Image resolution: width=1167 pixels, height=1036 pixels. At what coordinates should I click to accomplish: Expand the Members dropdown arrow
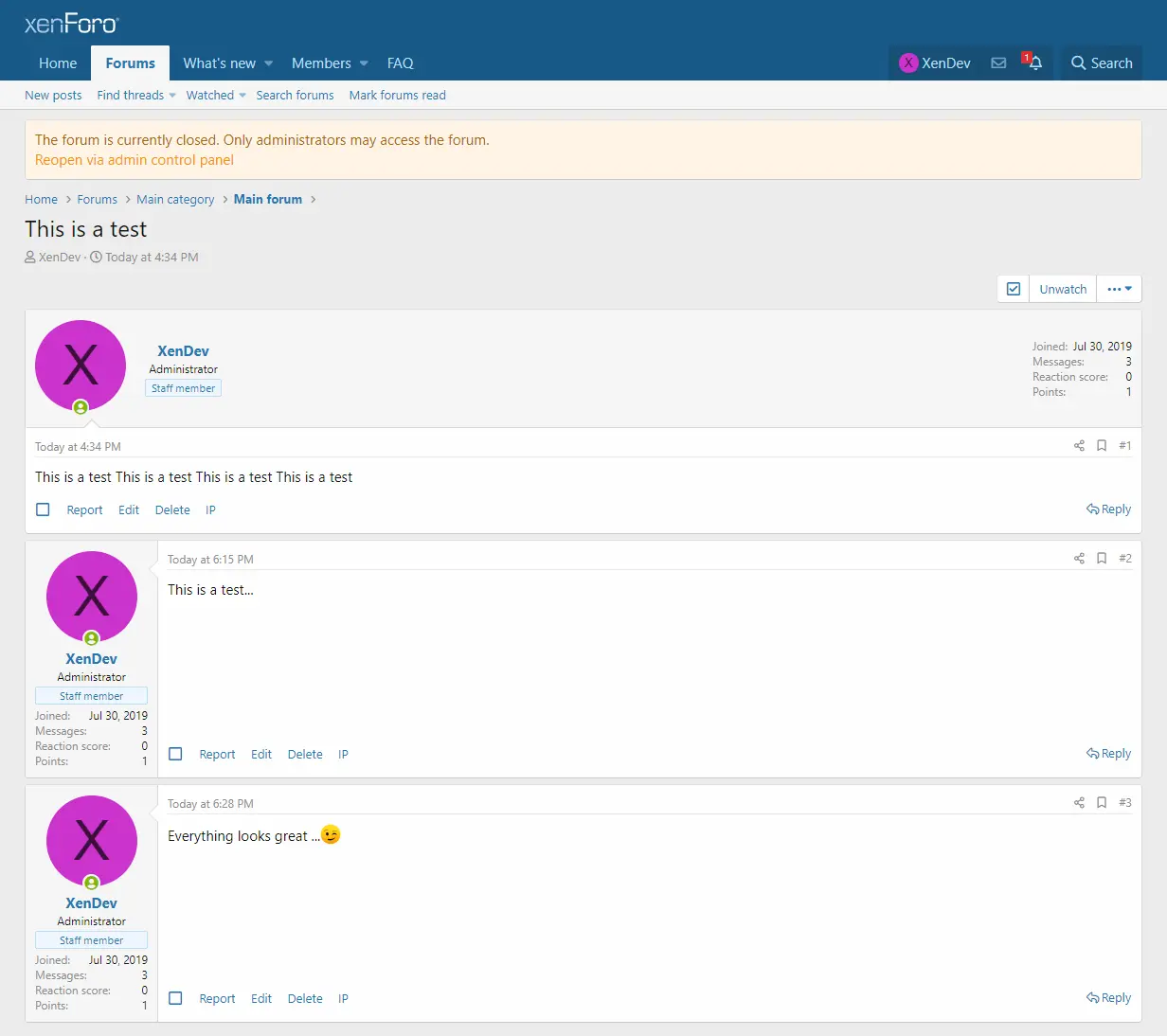coord(364,63)
